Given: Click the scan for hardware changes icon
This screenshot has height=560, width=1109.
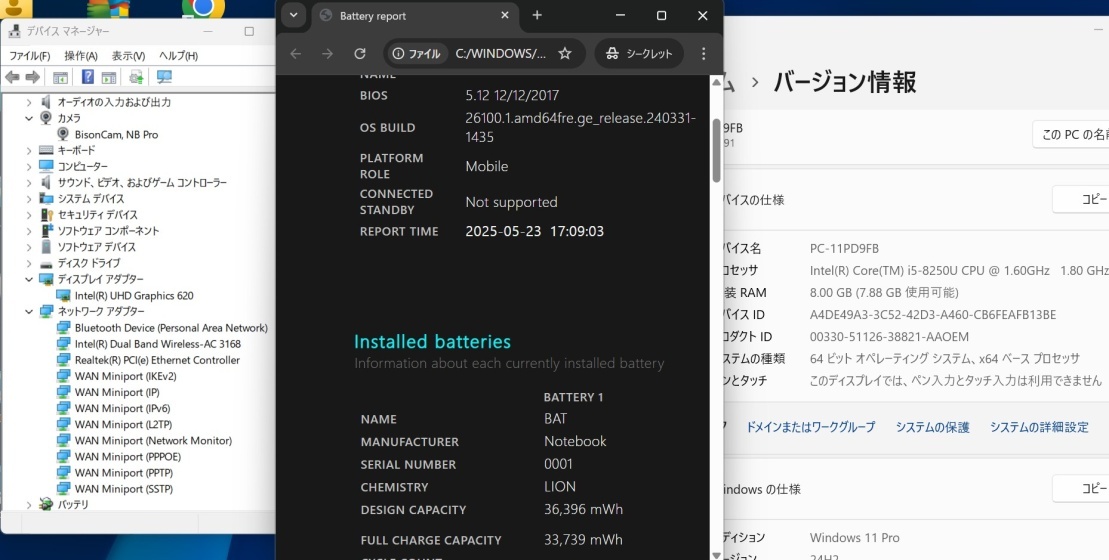Looking at the screenshot, I should coord(164,77).
